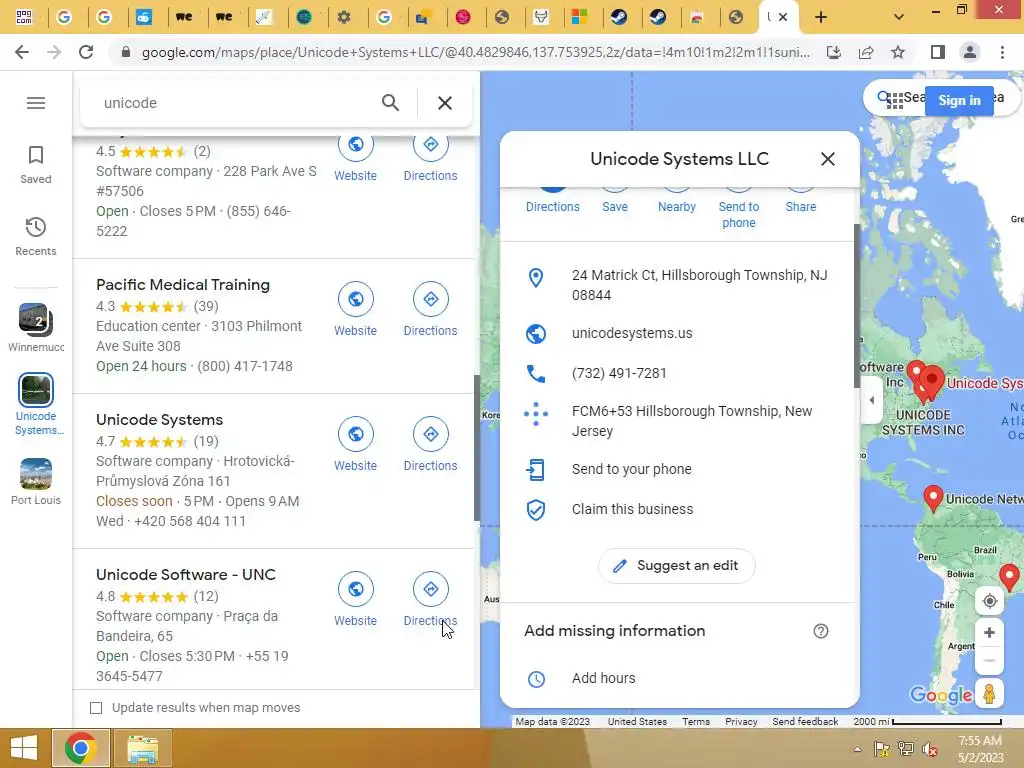Copy plus code FCM6+53 Hillsborough Township
The image size is (1024, 768).
pyautogui.click(x=679, y=421)
